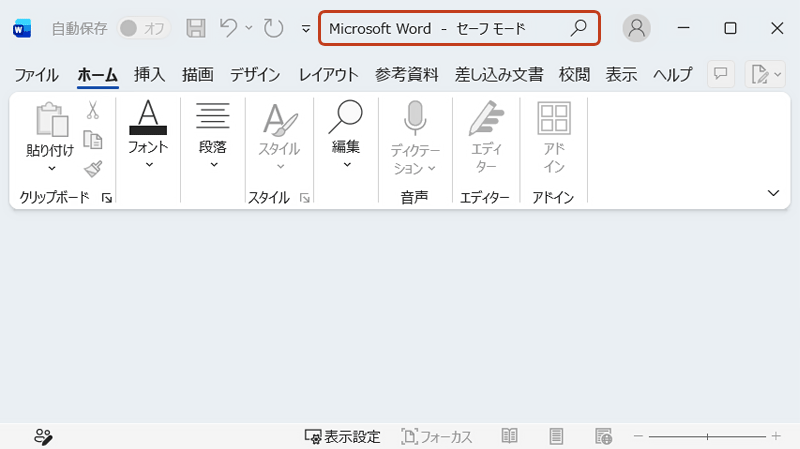Open the editing mode dropdown button
The width and height of the screenshot is (800, 449).
pos(765,74)
